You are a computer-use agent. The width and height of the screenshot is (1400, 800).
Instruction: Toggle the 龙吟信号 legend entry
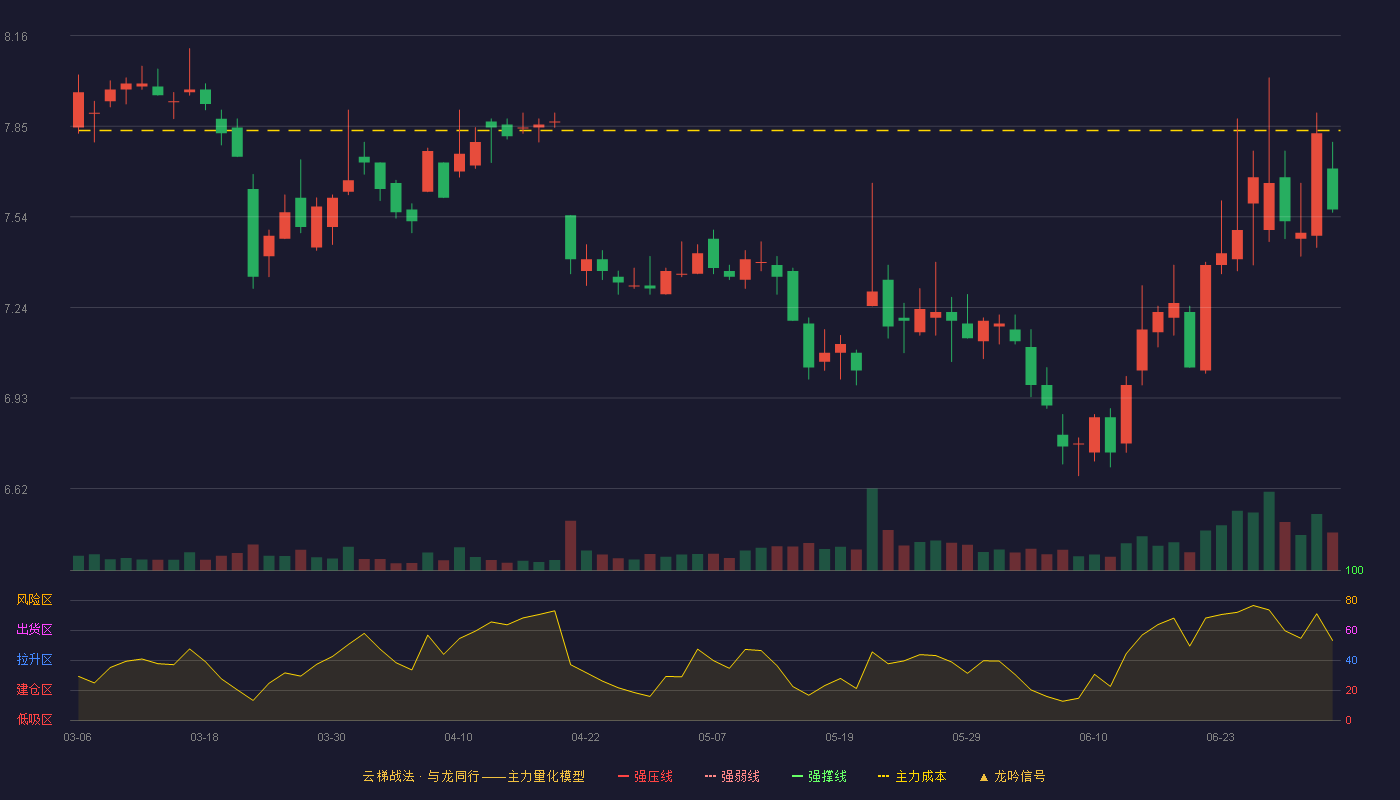[x=1011, y=776]
